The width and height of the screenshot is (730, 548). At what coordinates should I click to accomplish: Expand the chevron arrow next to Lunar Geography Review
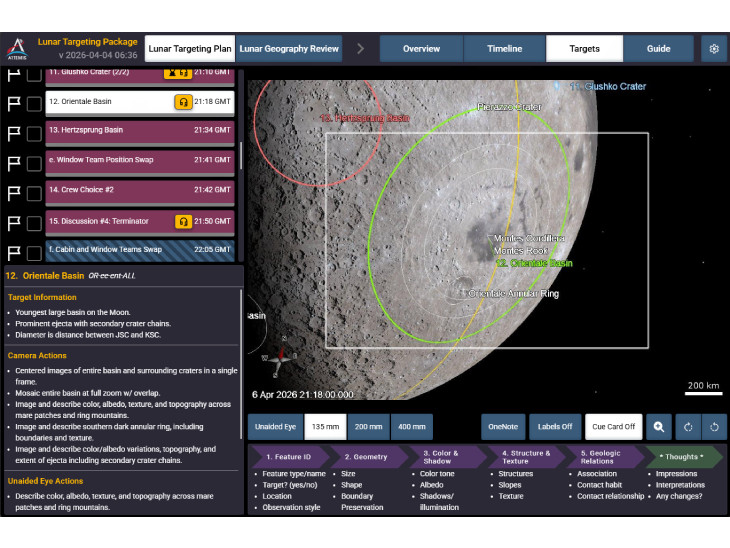click(361, 49)
